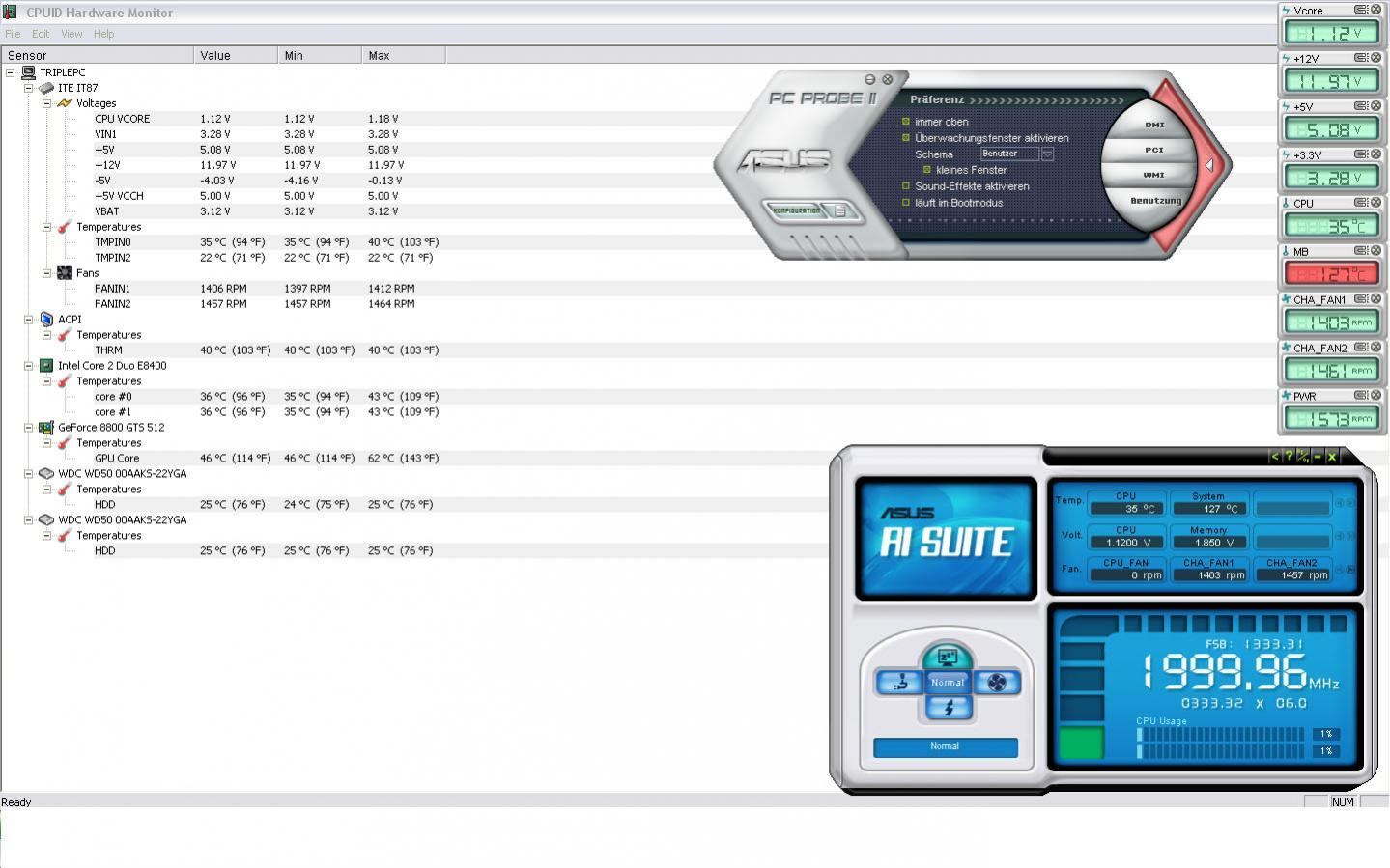Open the Help menu
This screenshot has width=1390, height=868.
pyautogui.click(x=103, y=34)
